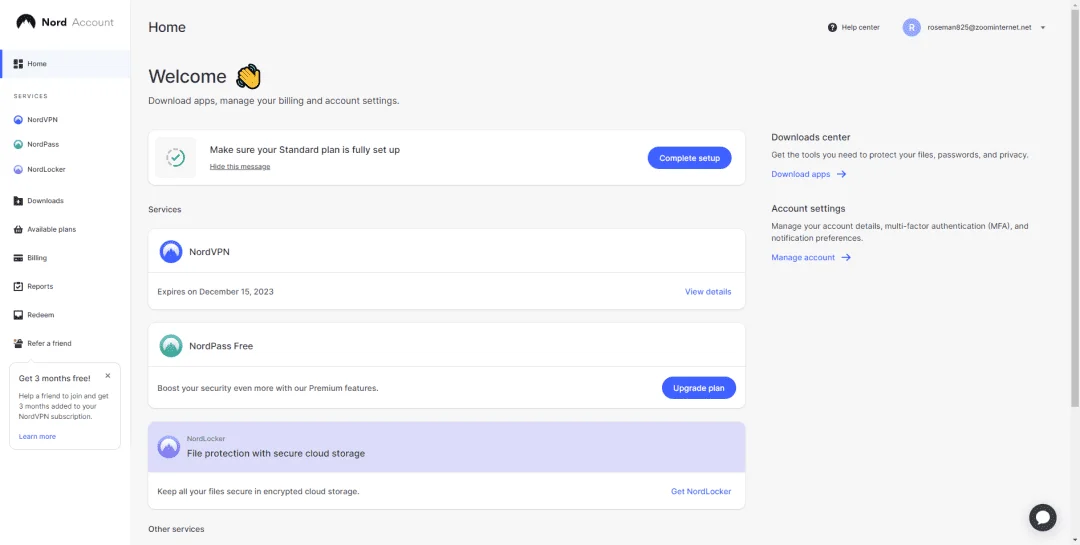Click the NordVPN icon in the sidebar

tap(19, 120)
